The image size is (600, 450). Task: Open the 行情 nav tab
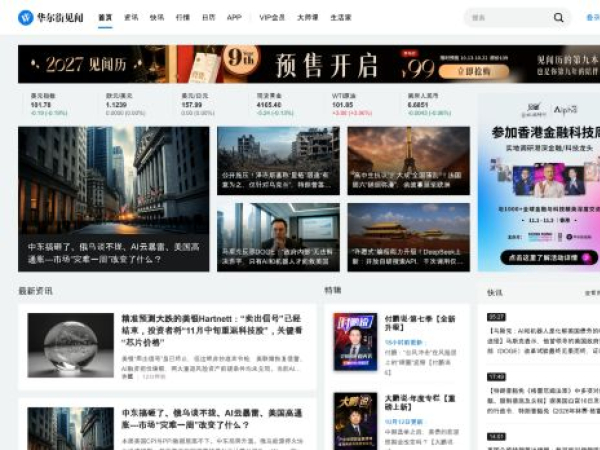click(183, 18)
